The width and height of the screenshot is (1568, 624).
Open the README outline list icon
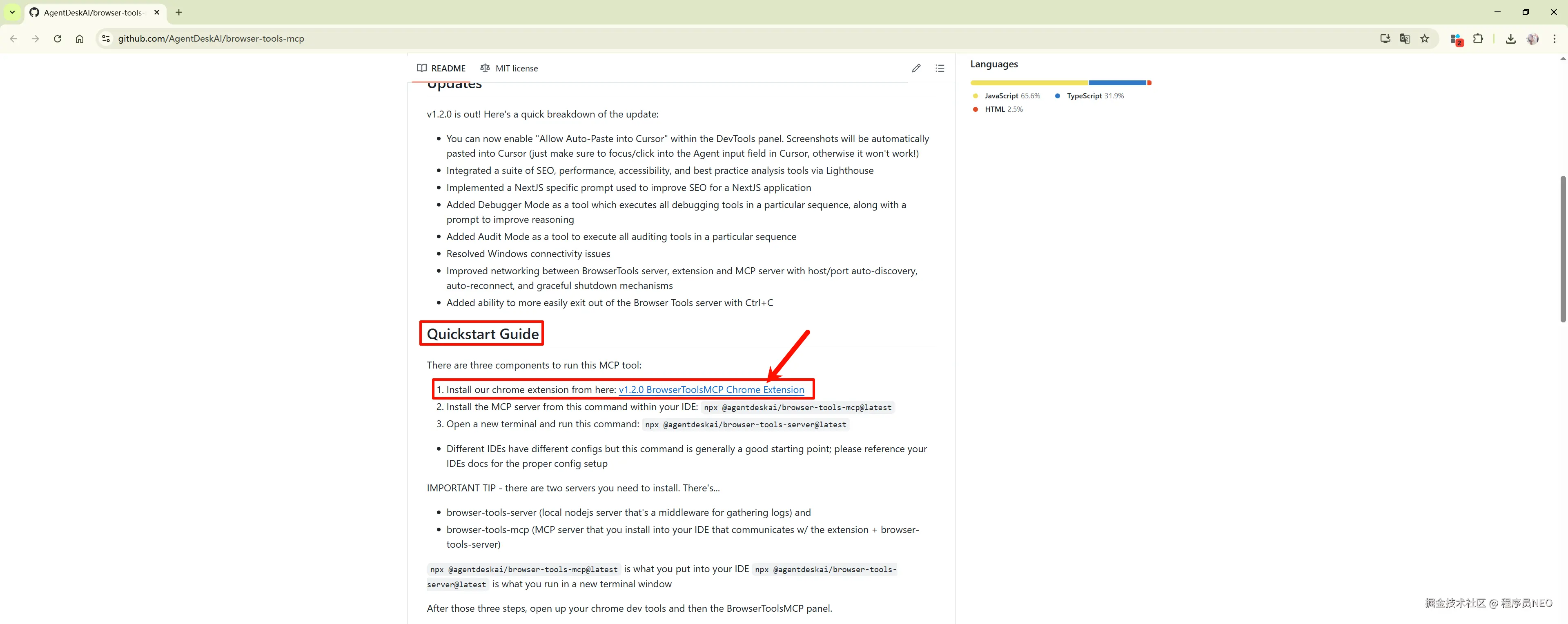[939, 68]
